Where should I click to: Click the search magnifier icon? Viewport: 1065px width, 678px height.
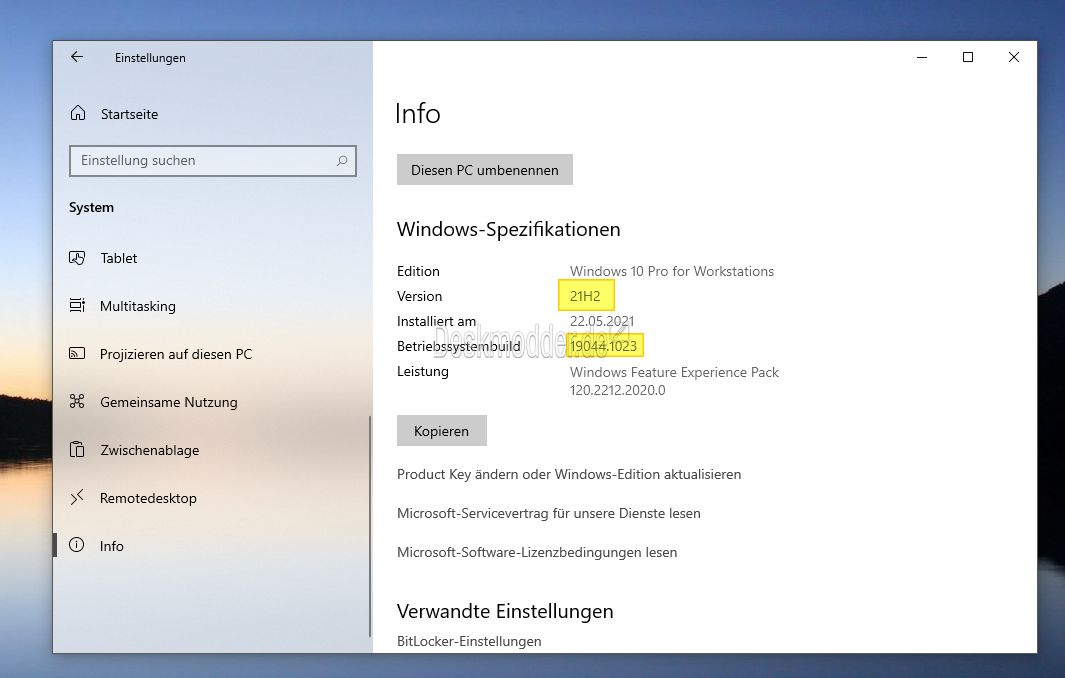coord(342,161)
